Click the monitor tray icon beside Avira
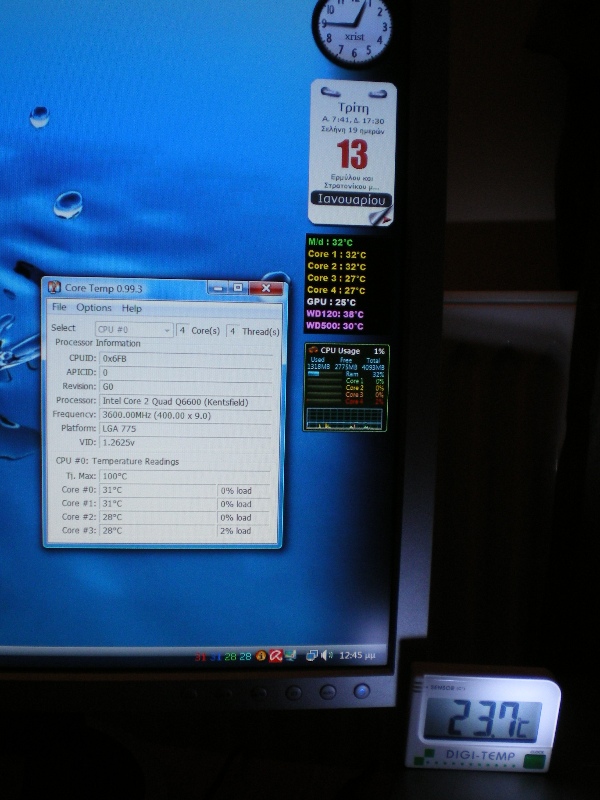This screenshot has width=600, height=800. pos(291,656)
